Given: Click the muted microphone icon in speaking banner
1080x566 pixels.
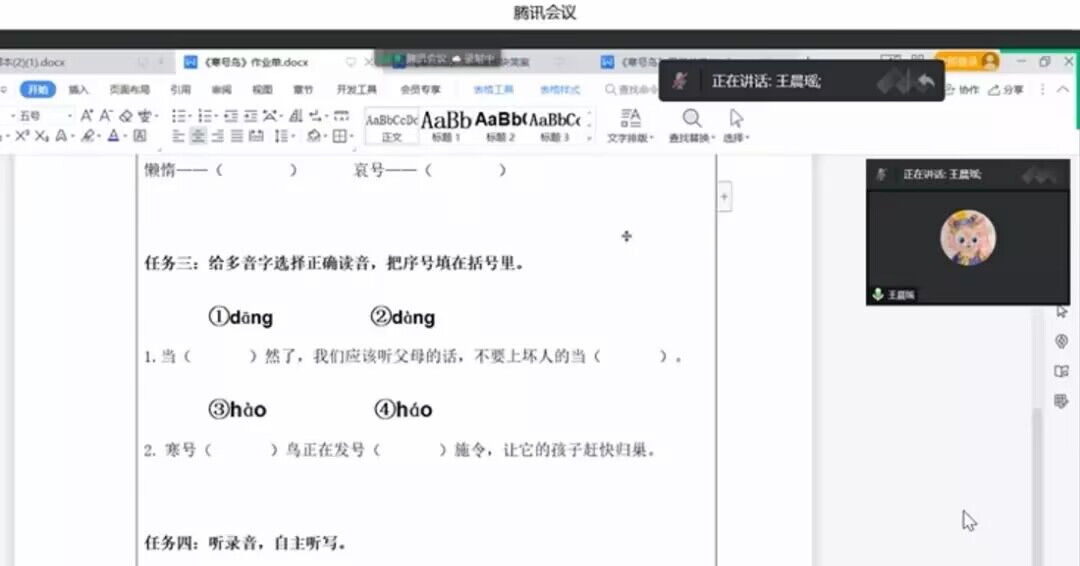Looking at the screenshot, I should point(680,81).
